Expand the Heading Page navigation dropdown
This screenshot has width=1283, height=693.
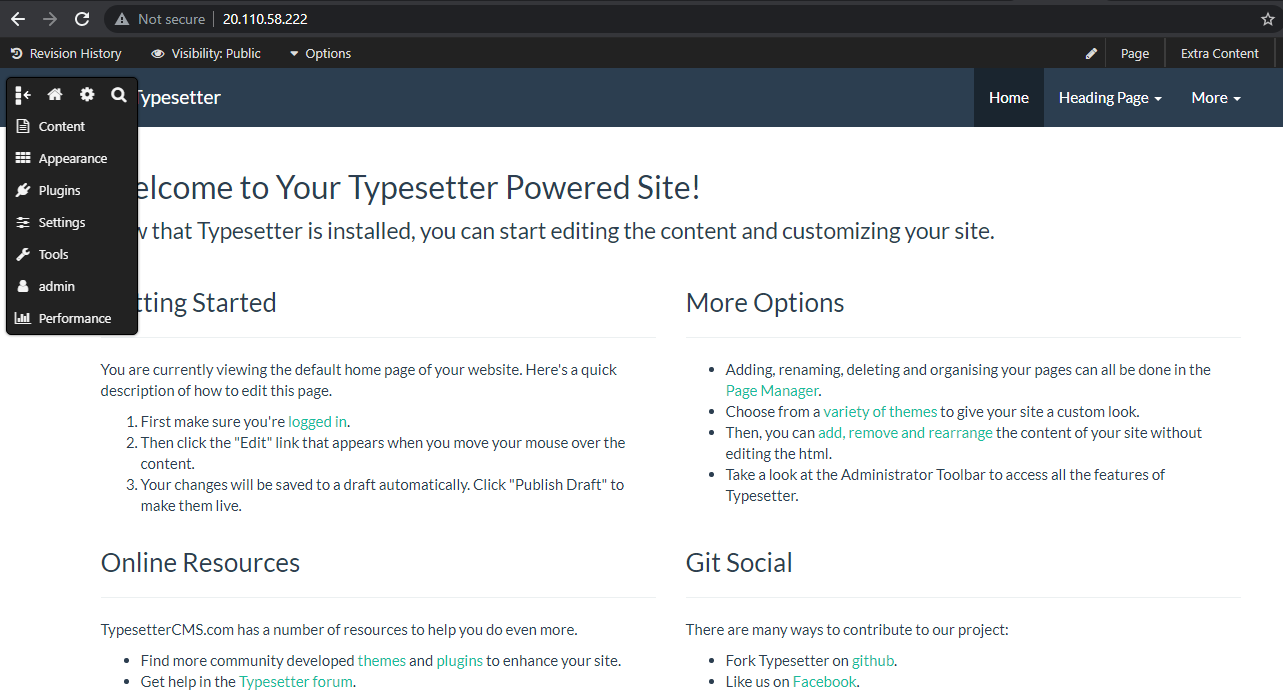1109,98
